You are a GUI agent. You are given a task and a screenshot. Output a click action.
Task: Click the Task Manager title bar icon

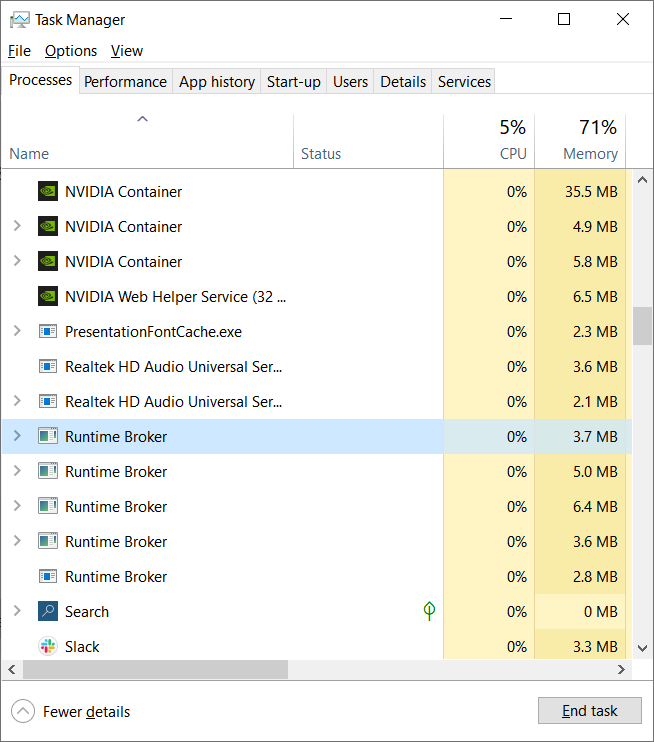point(20,20)
